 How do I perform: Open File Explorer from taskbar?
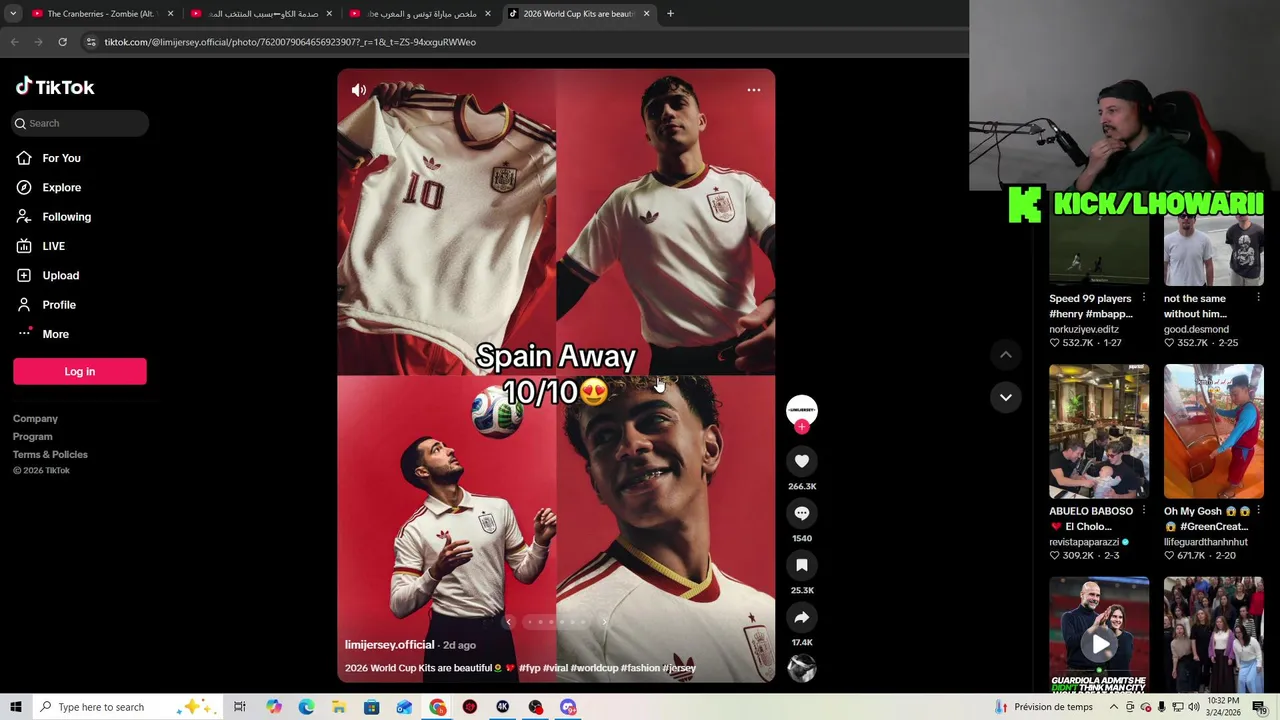(339, 707)
